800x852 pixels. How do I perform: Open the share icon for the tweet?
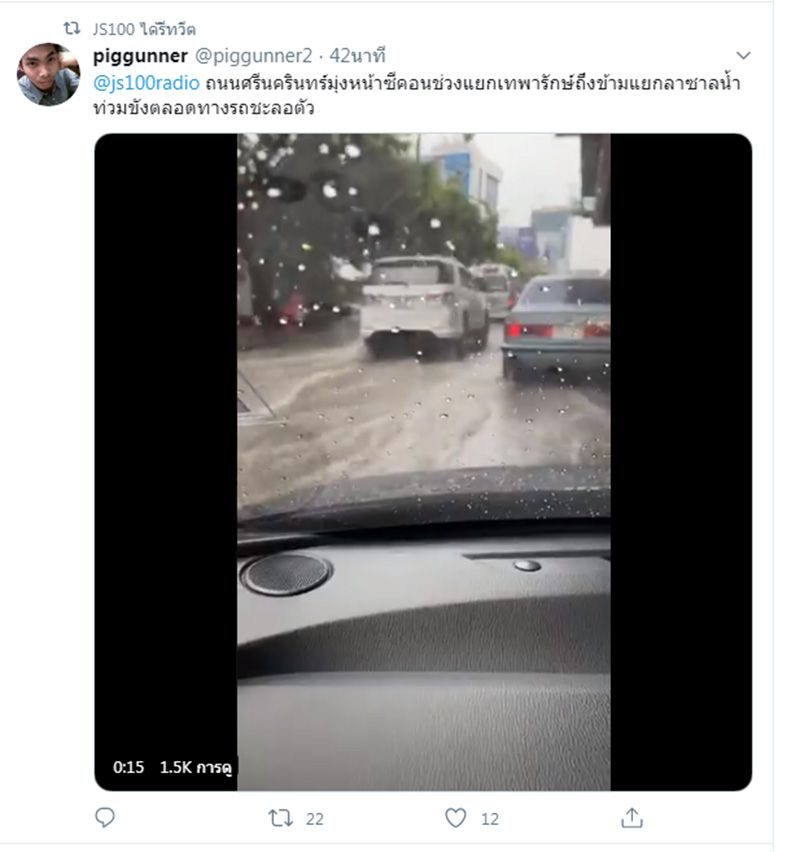point(632,817)
